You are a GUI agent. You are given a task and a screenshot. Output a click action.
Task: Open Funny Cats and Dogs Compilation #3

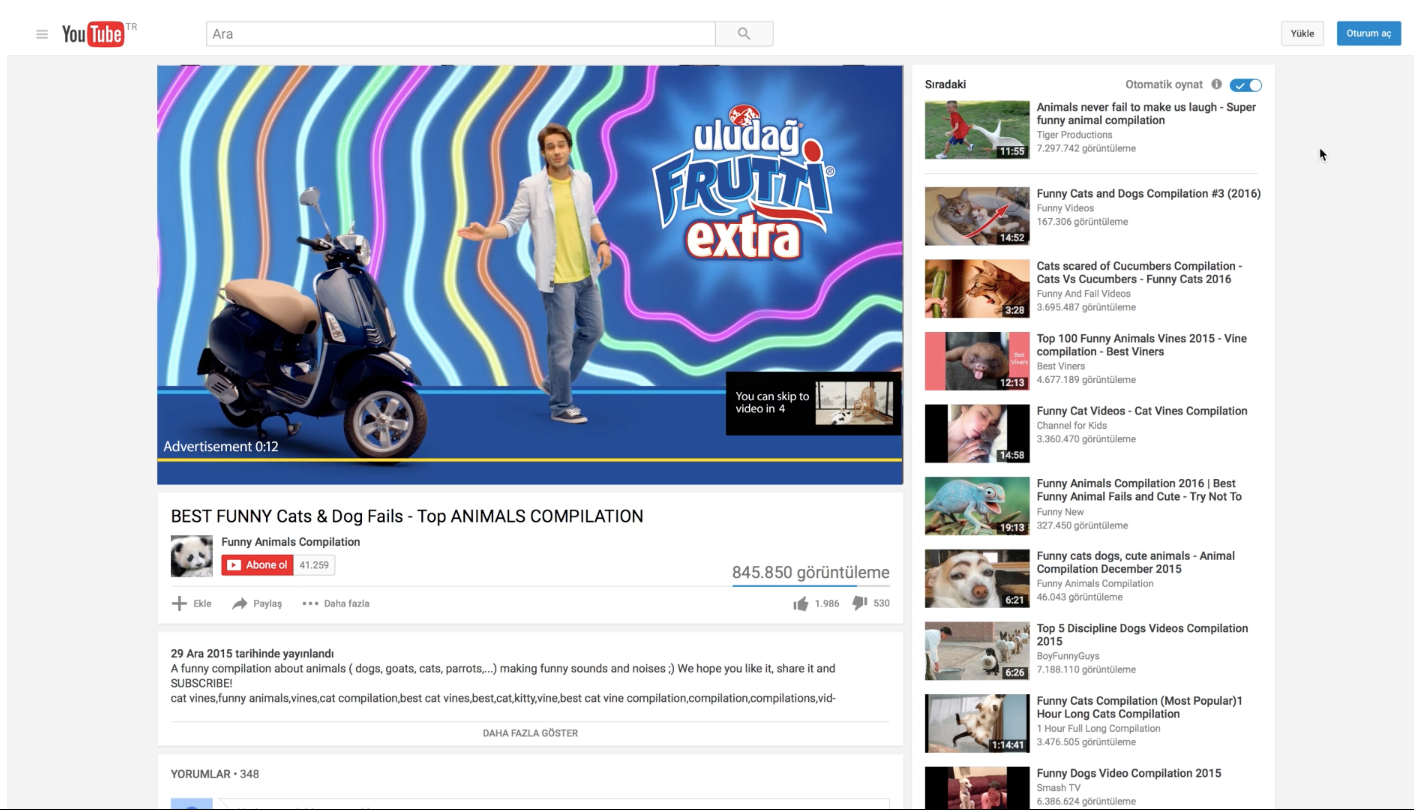pos(1148,194)
